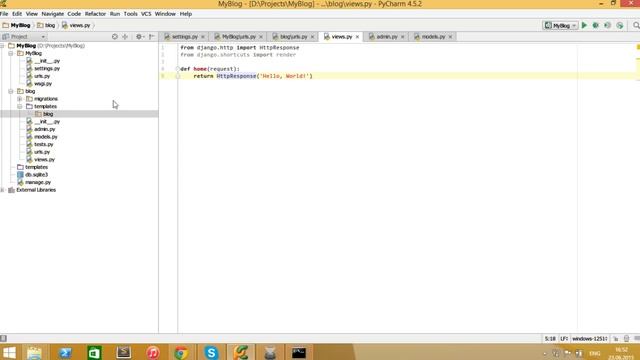The height and width of the screenshot is (360, 640).
Task: Click the LF line separator in status bar
Action: (x=564, y=339)
